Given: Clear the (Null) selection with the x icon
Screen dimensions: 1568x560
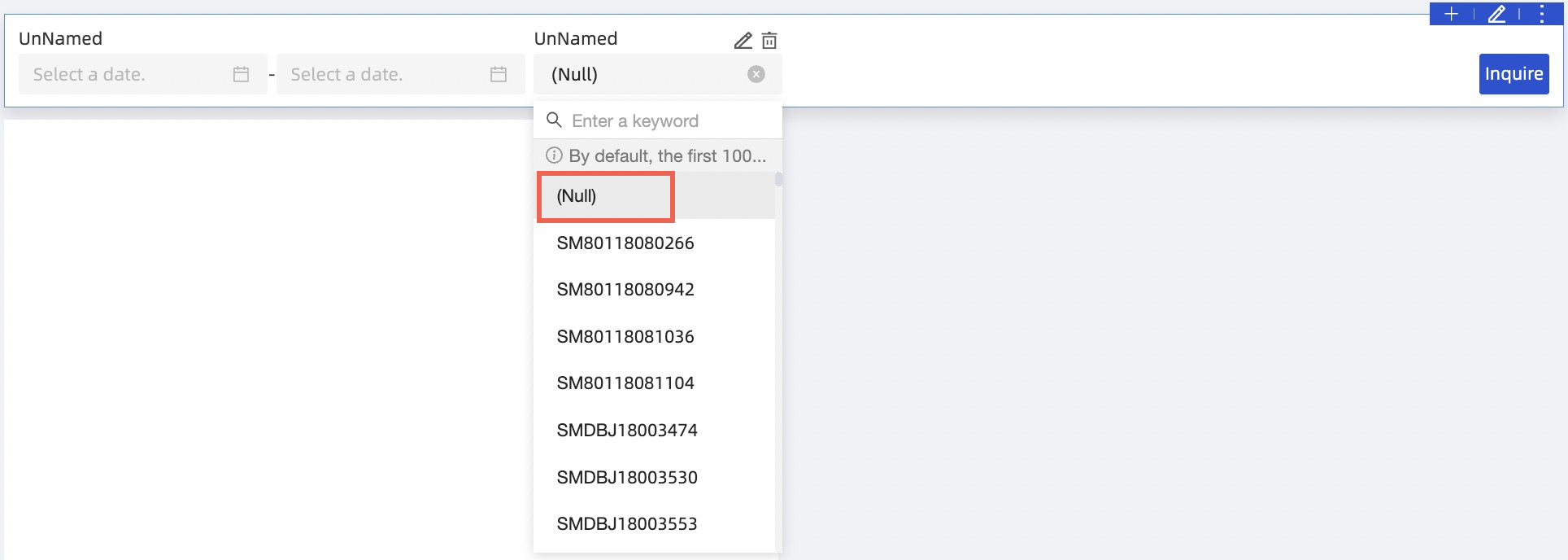Looking at the screenshot, I should coord(756,74).
